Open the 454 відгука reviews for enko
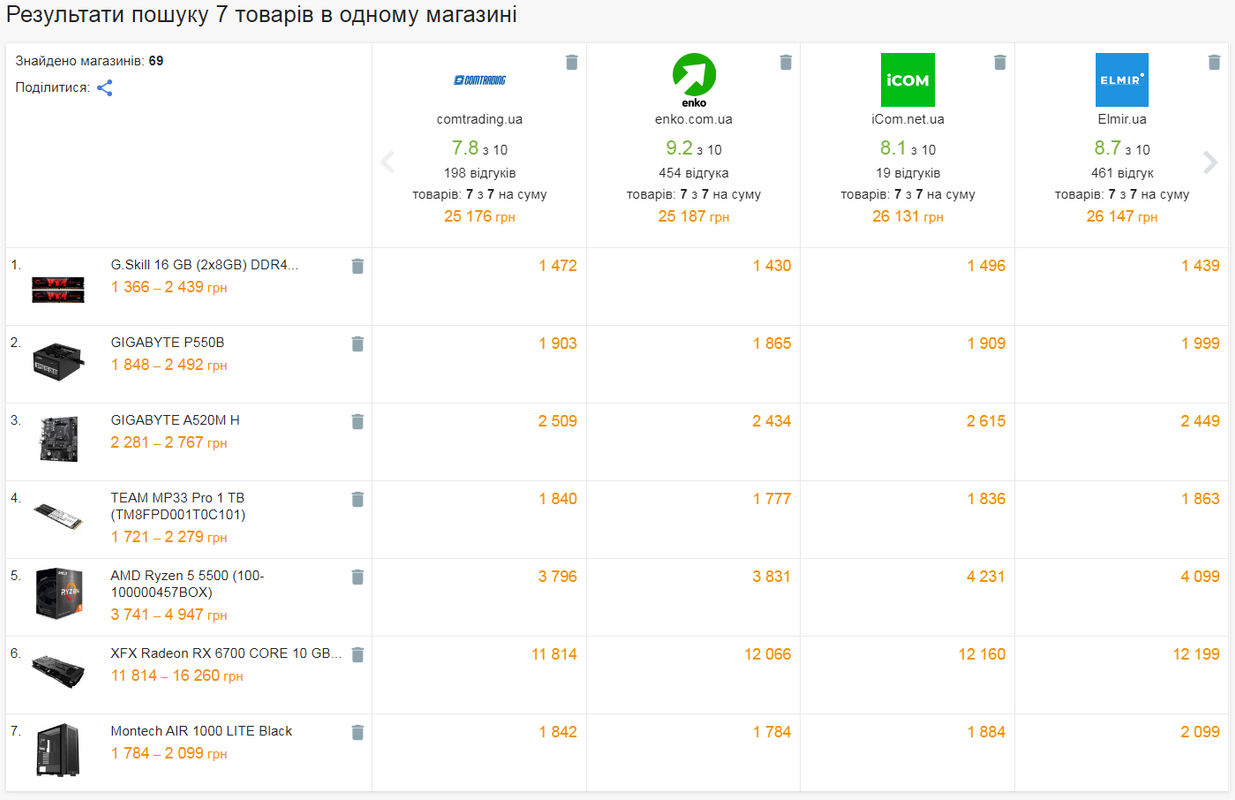The height and width of the screenshot is (800, 1235). [x=694, y=173]
